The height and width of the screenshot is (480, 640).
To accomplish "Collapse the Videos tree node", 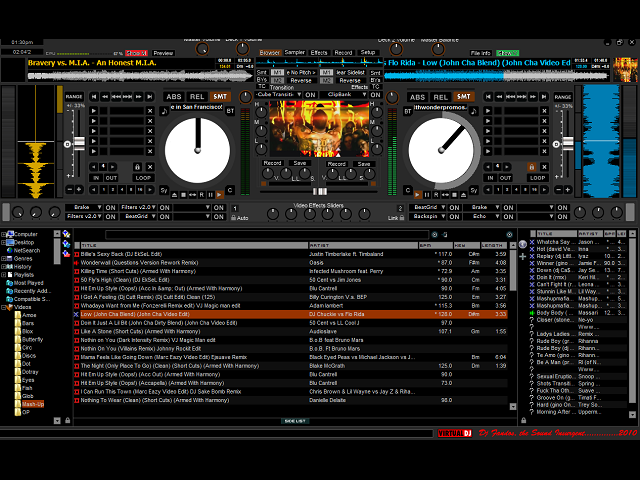I will 3,307.
